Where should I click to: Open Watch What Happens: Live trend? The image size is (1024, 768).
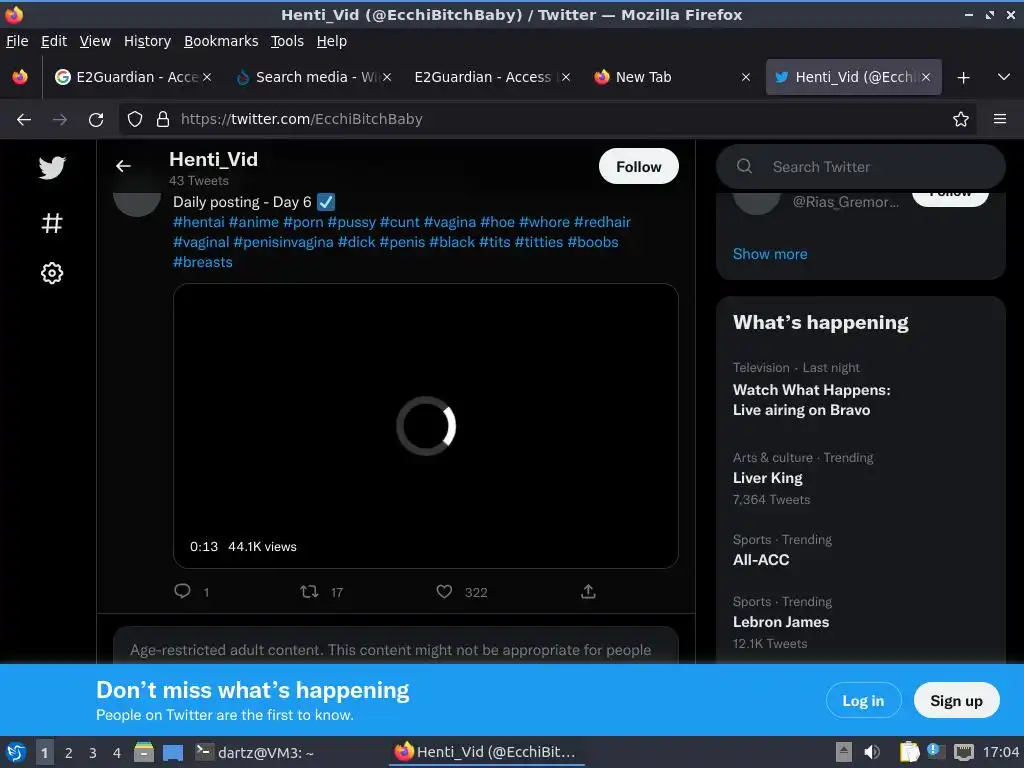[812, 400]
